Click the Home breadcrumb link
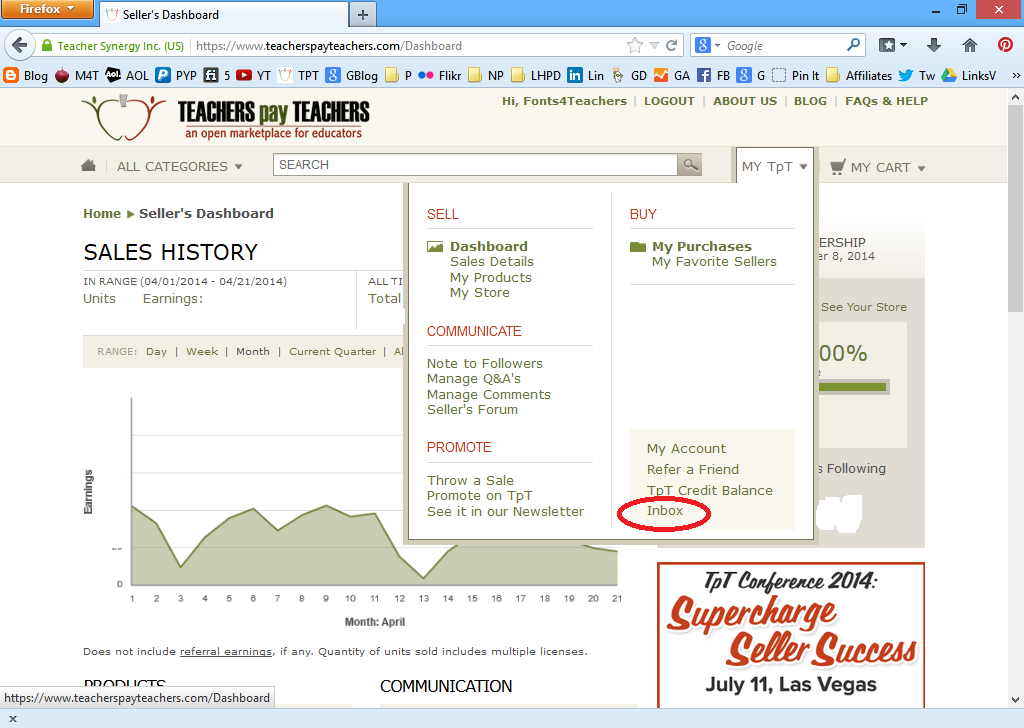Image resolution: width=1024 pixels, height=728 pixels. tap(102, 214)
